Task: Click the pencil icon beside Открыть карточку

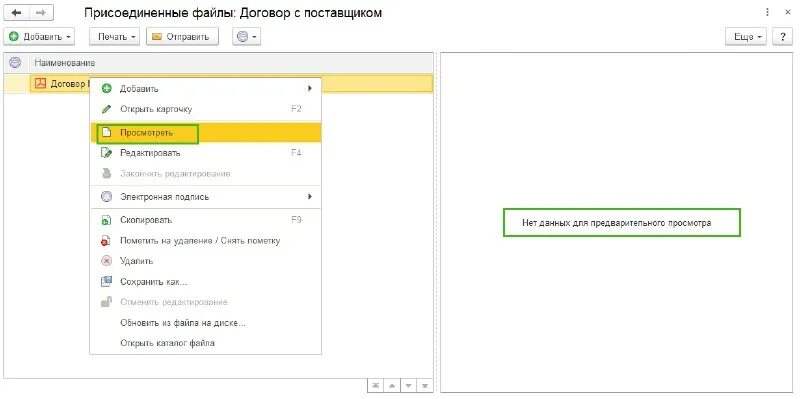Action: 106,109
